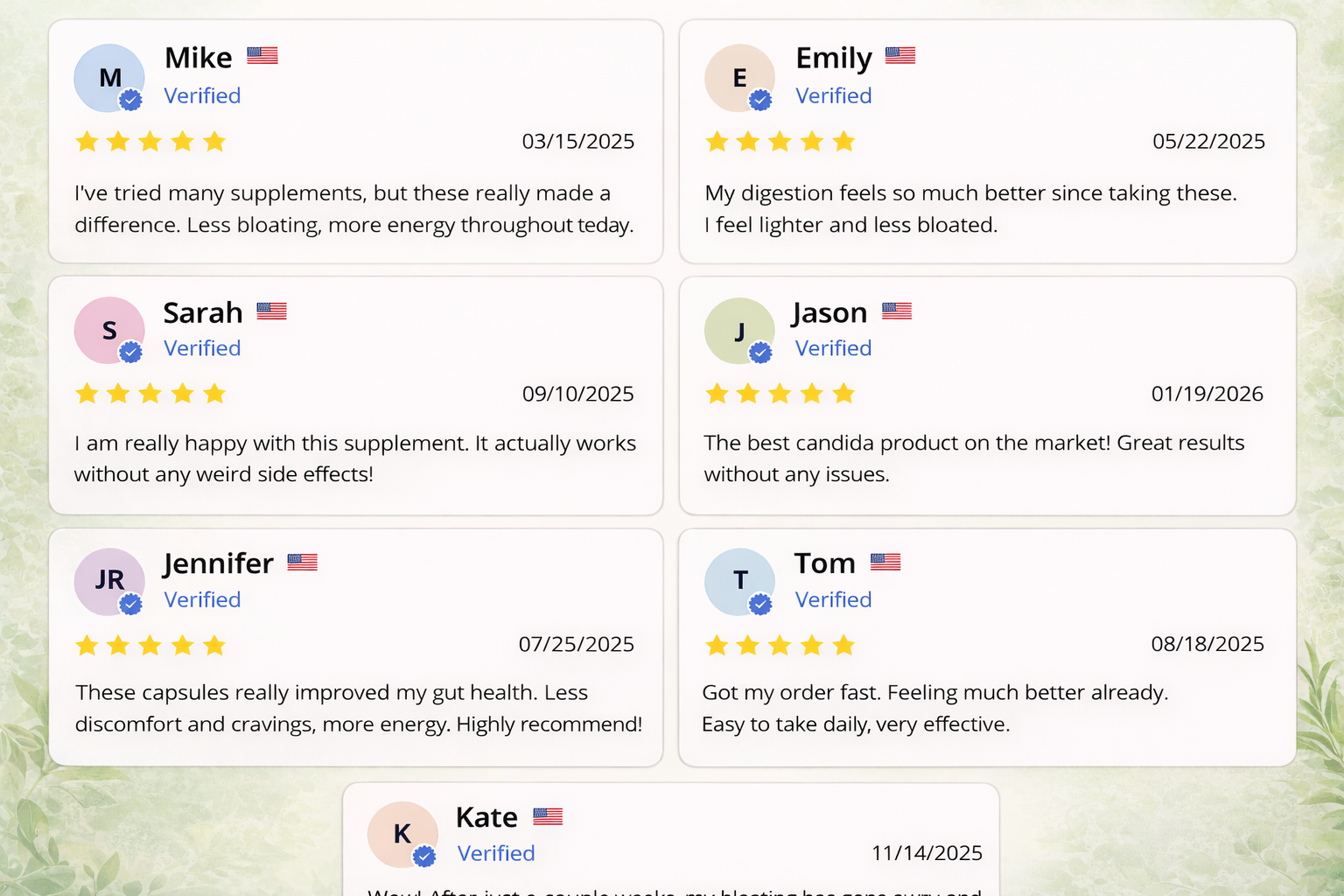
Task: Click Sarah's pink S avatar
Action: pyautogui.click(x=109, y=330)
